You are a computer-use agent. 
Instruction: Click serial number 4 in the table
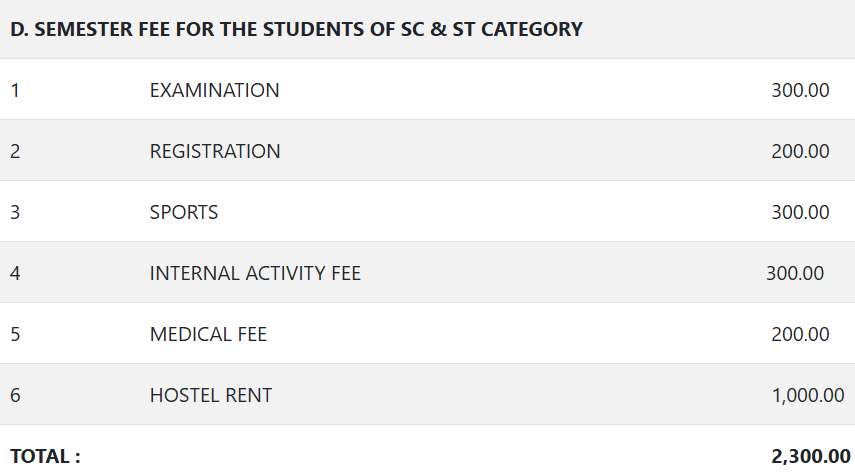15,273
